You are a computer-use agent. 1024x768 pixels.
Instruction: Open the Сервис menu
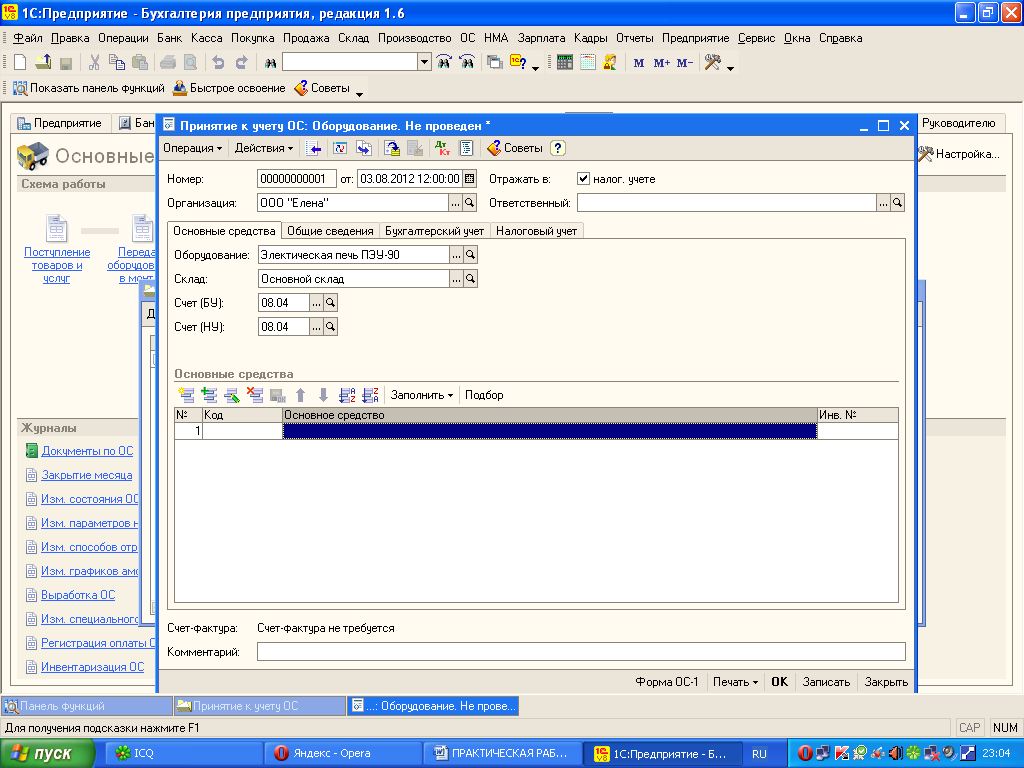point(756,38)
